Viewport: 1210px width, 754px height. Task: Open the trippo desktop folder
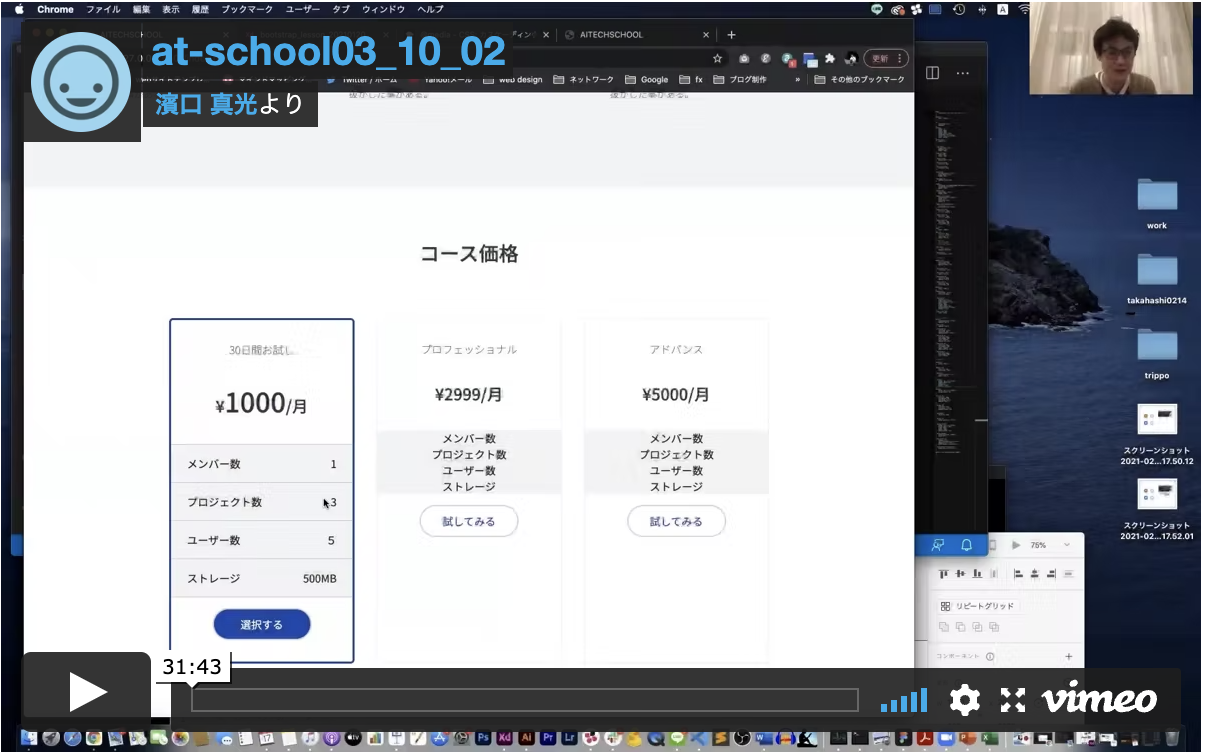click(x=1157, y=352)
